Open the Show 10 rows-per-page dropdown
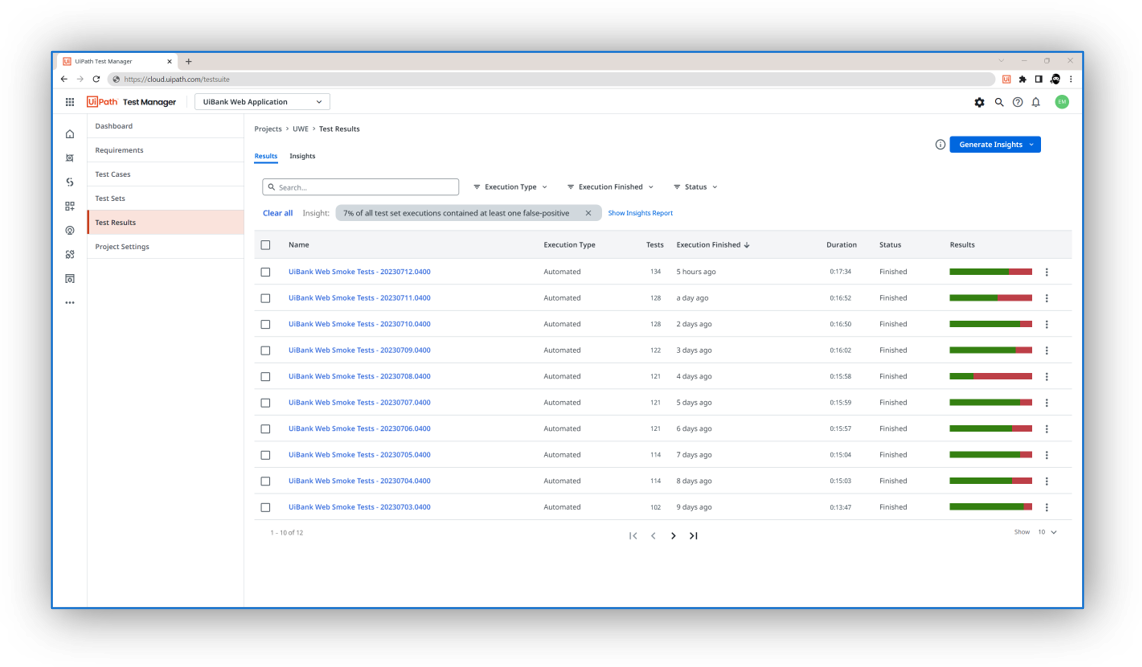1142x667 pixels. [1047, 532]
